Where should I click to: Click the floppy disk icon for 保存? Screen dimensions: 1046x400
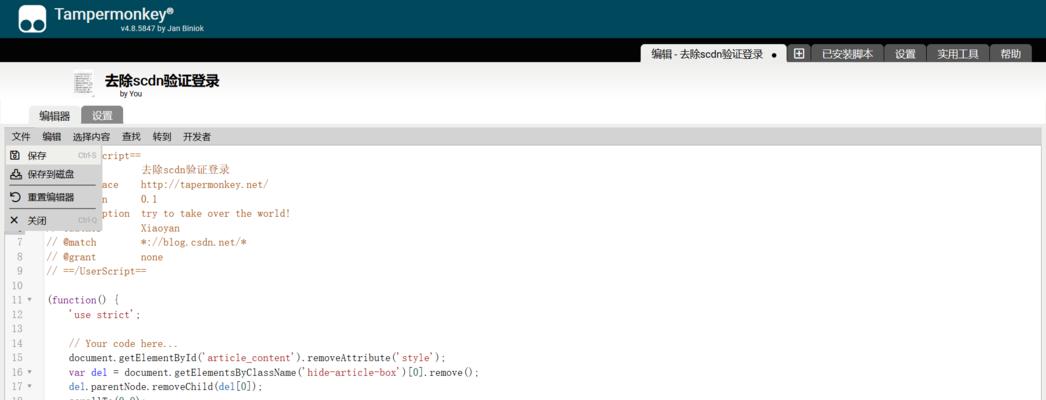[15, 155]
